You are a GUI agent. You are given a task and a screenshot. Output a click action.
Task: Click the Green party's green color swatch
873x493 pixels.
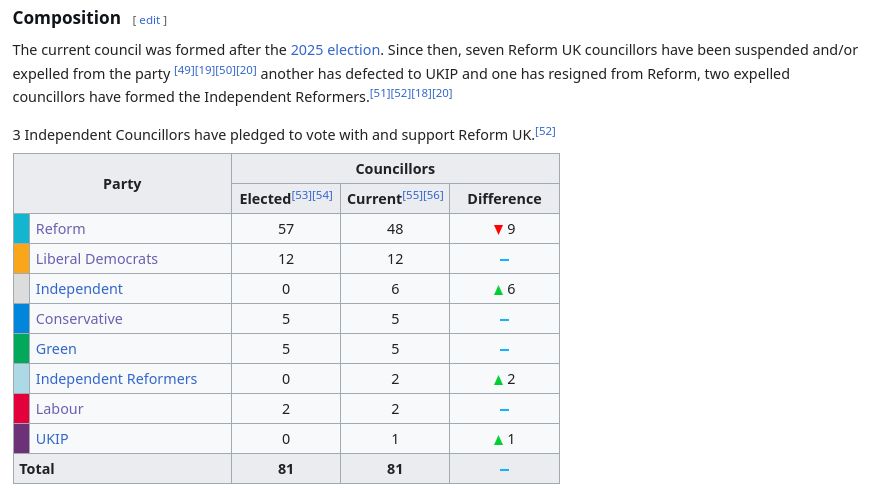tap(22, 349)
